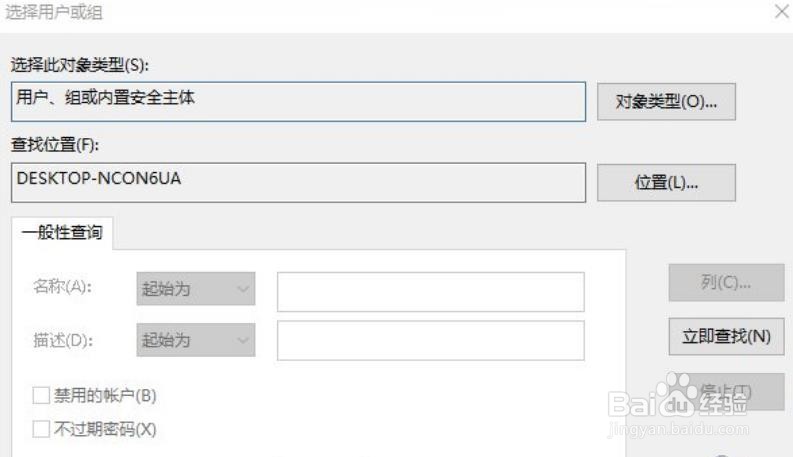Select the DESKTOP-NCON6UA location field

point(298,182)
